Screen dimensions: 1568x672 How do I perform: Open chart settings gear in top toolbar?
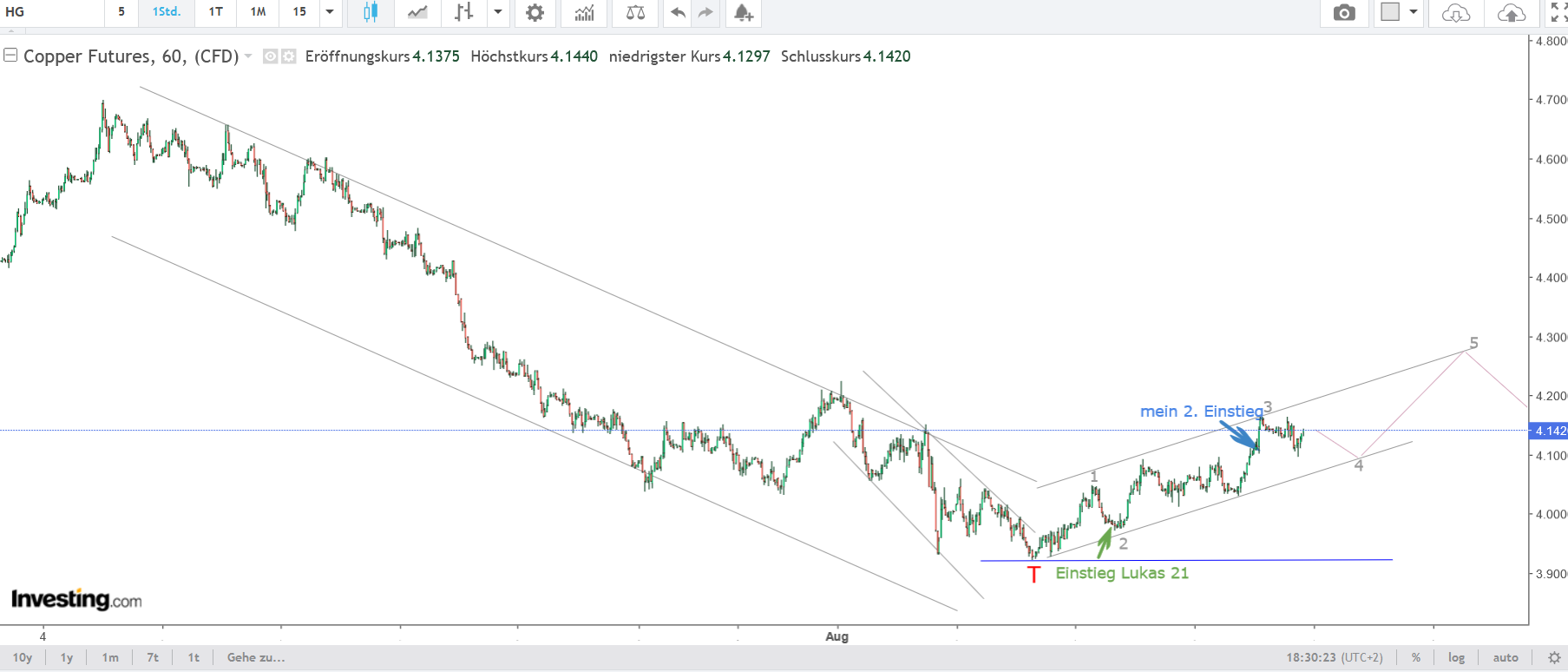pyautogui.click(x=535, y=12)
